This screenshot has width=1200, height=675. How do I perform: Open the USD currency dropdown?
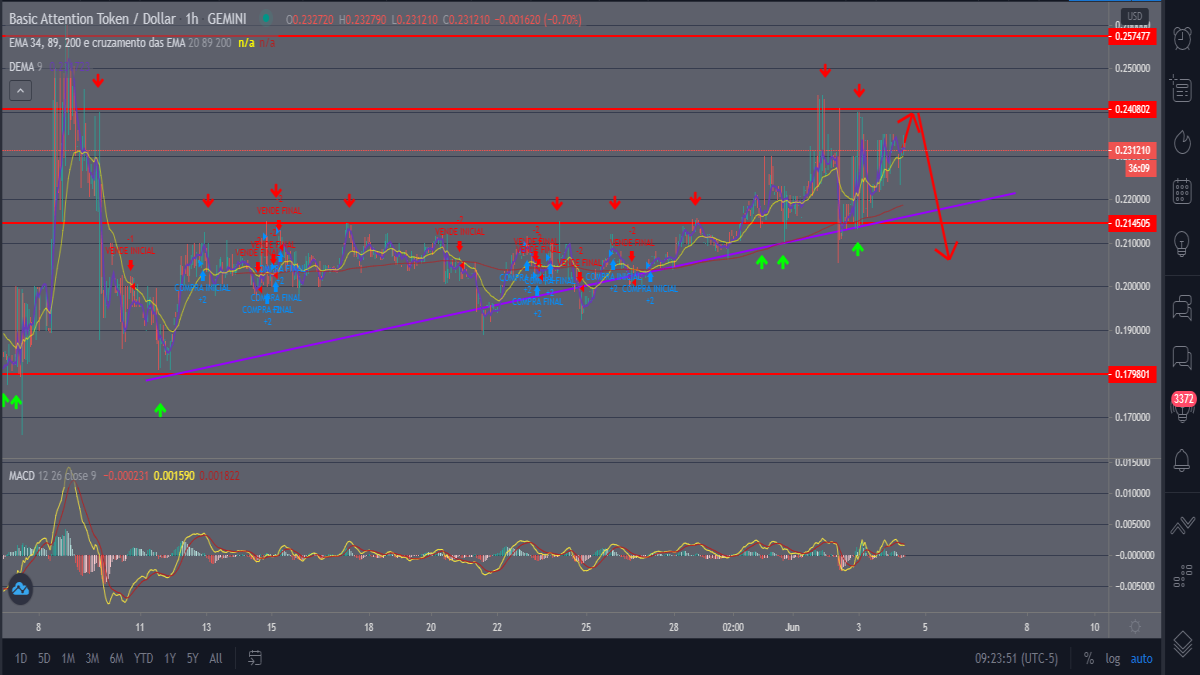click(x=1133, y=16)
